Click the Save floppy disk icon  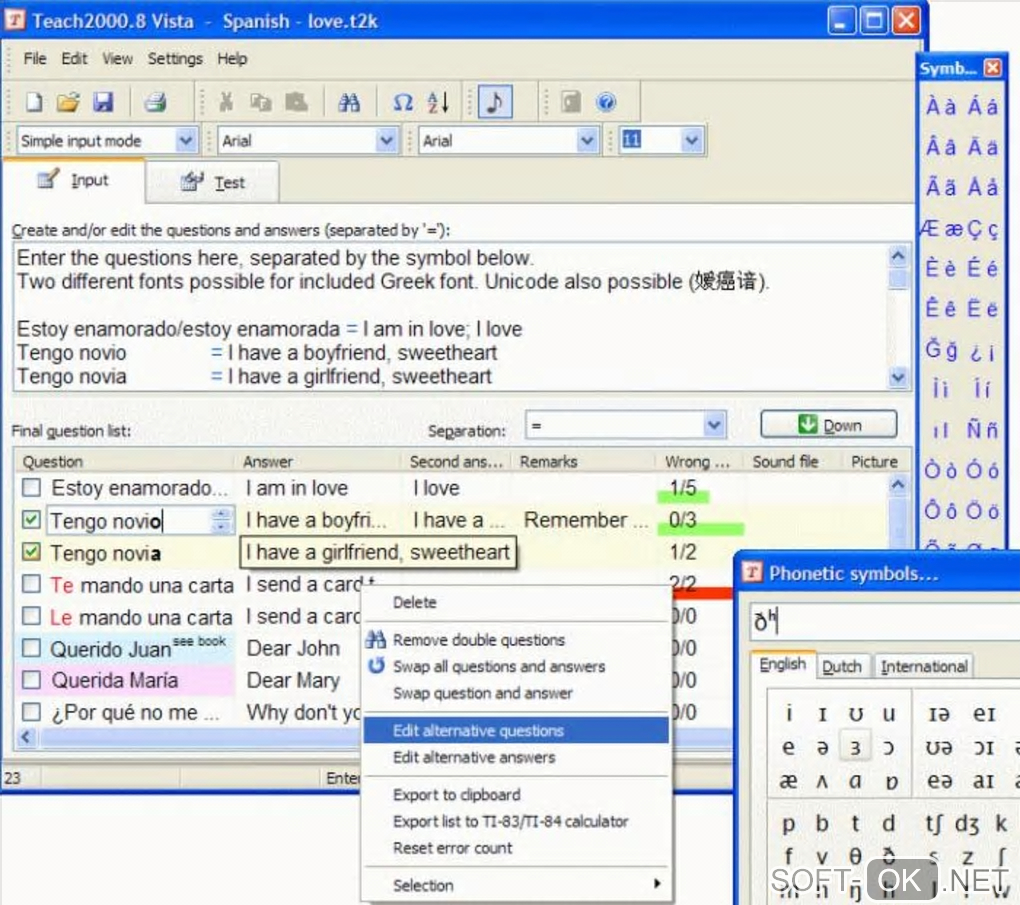pos(103,102)
